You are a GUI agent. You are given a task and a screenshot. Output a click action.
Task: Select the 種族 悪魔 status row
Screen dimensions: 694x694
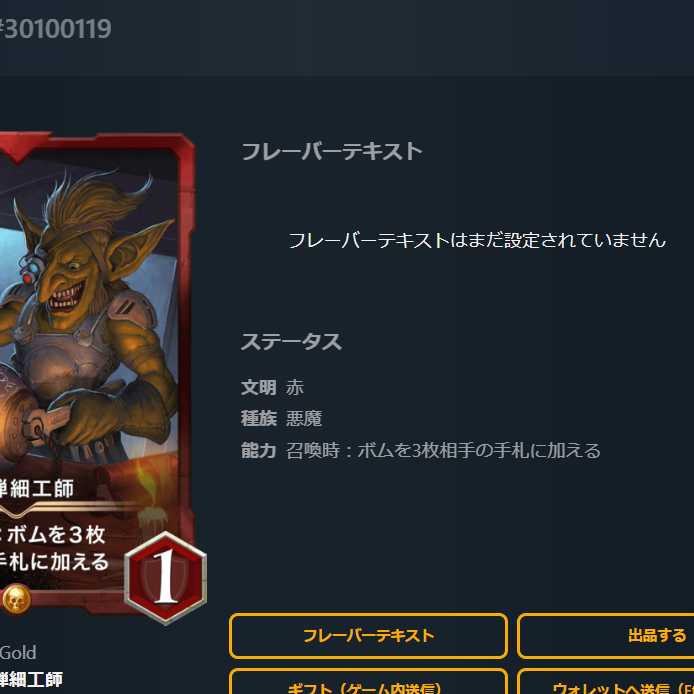pos(281,418)
